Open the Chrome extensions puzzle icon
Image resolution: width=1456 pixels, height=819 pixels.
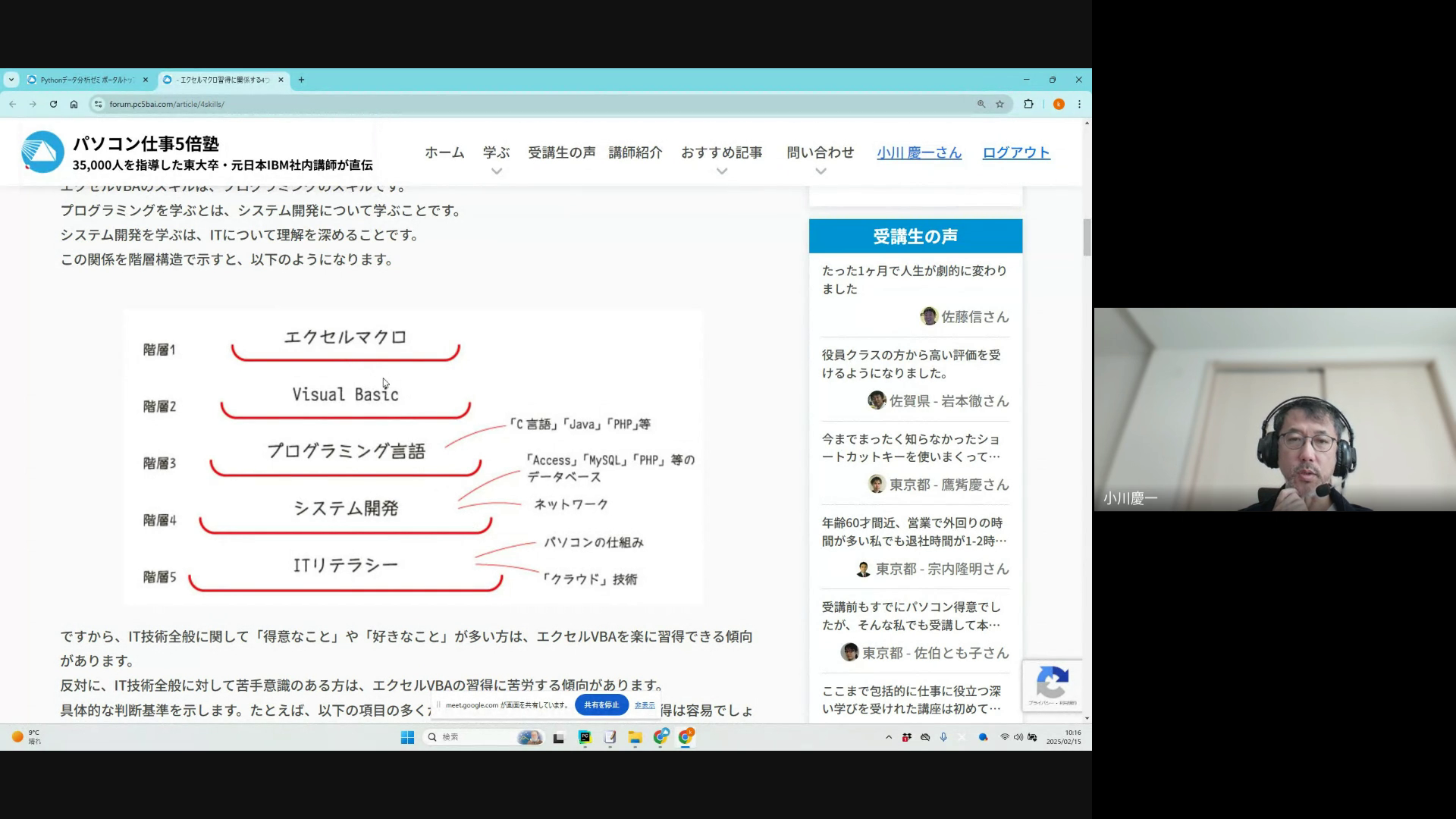1028,104
